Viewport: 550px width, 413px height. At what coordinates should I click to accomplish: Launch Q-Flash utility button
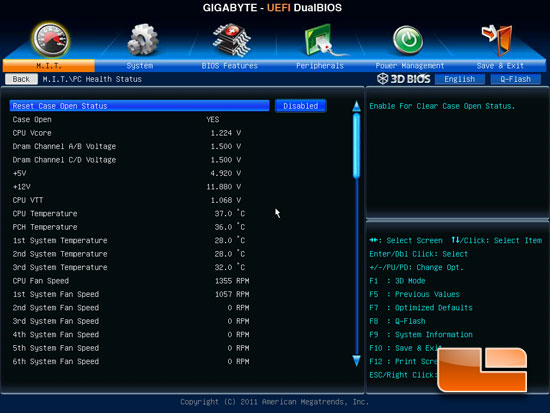pyautogui.click(x=515, y=79)
